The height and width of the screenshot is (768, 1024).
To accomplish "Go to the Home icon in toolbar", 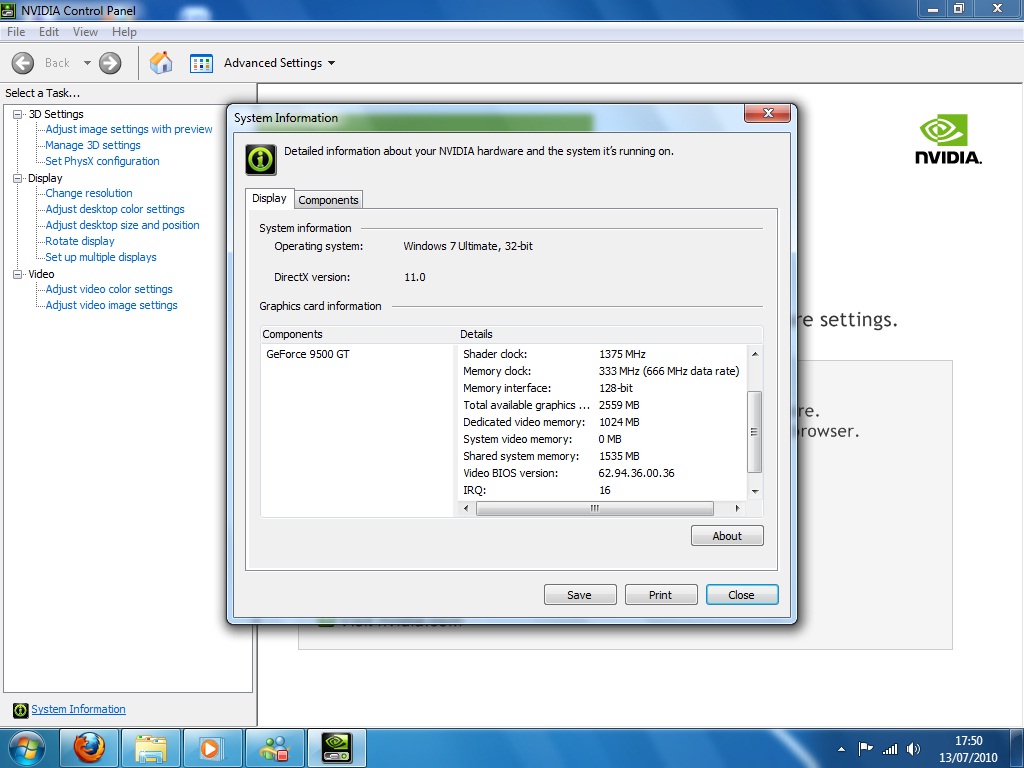I will (x=161, y=63).
